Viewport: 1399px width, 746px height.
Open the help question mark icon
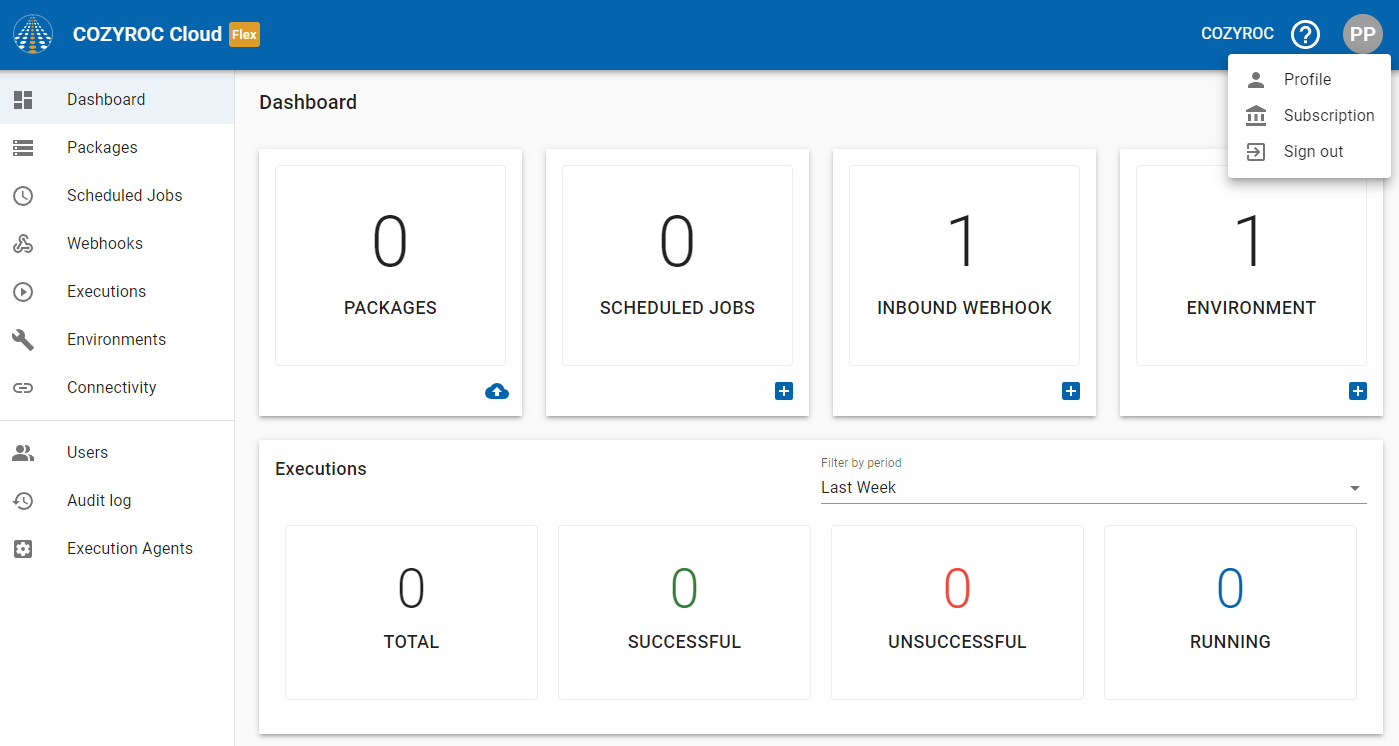[1305, 34]
